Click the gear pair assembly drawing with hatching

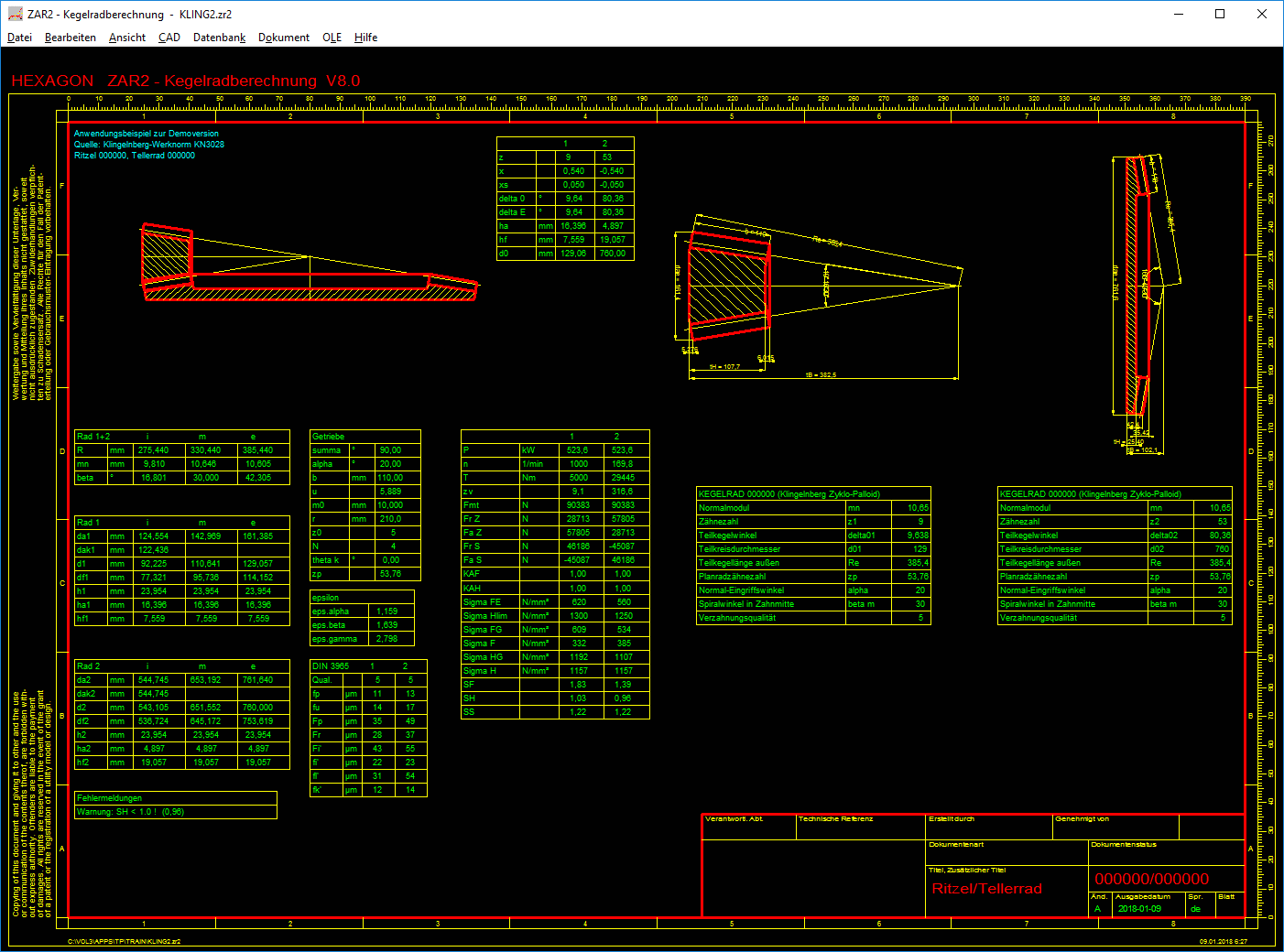coord(310,263)
